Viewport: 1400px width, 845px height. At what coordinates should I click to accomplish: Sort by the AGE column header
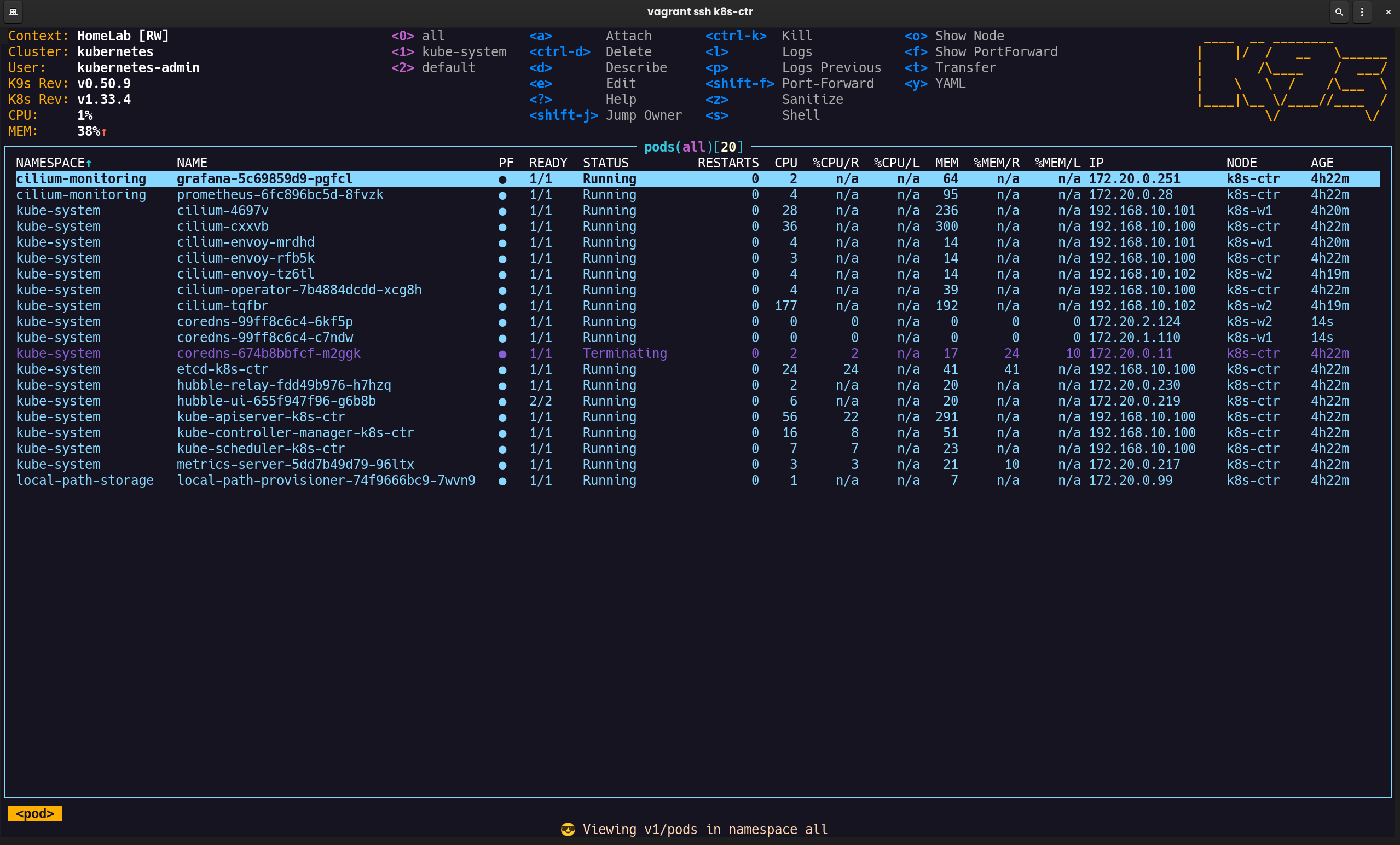click(1322, 163)
